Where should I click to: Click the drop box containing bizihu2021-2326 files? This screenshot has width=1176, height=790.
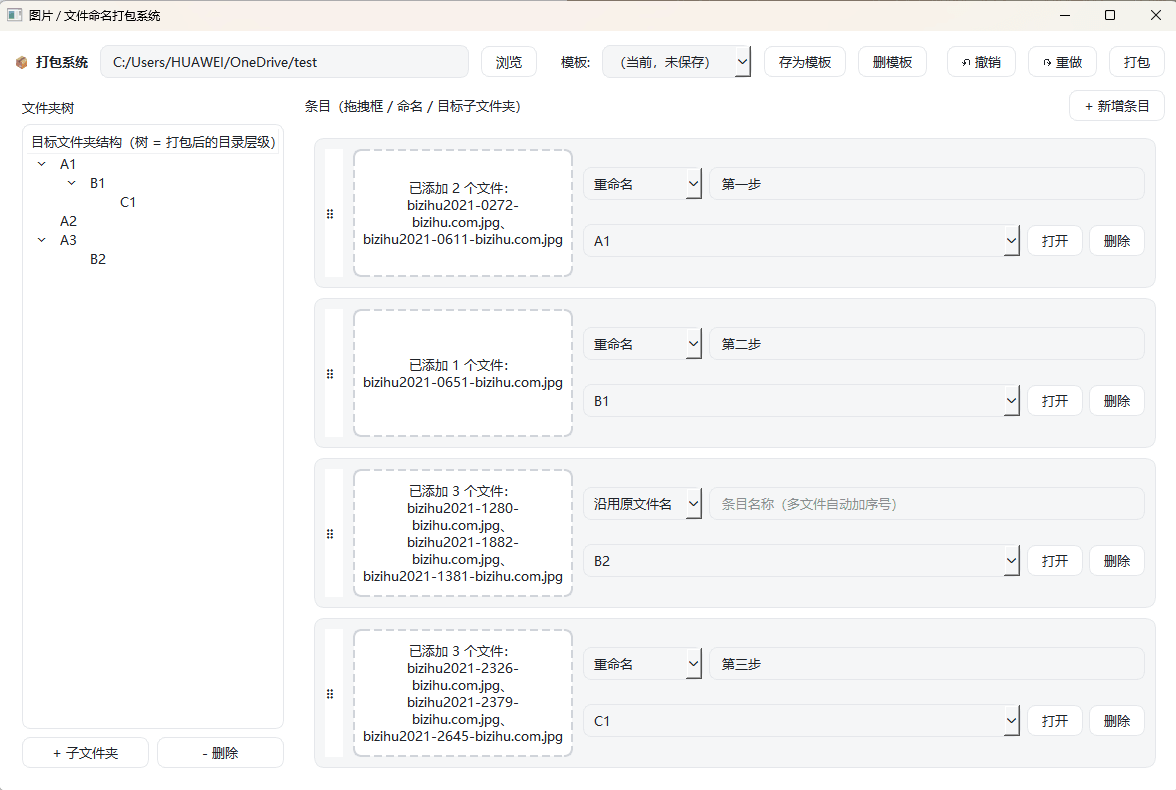pyautogui.click(x=463, y=693)
